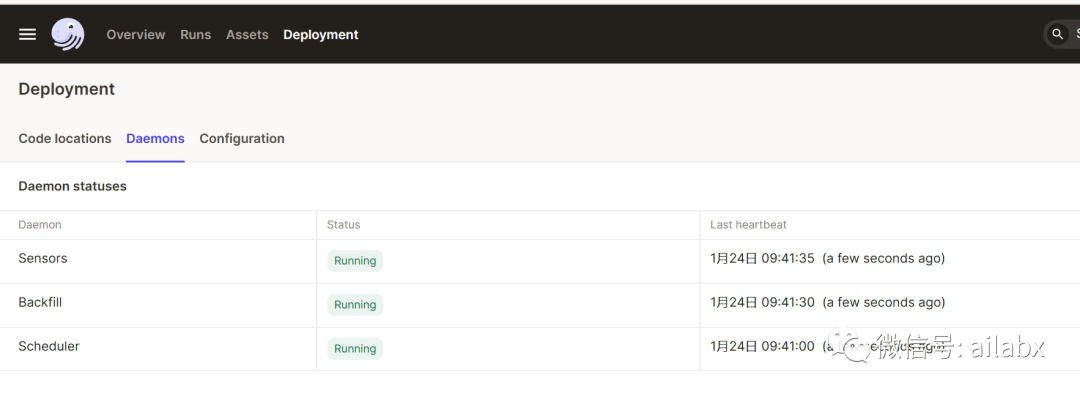Go to the Overview page
Viewport: 1080px width, 394px height.
click(136, 34)
